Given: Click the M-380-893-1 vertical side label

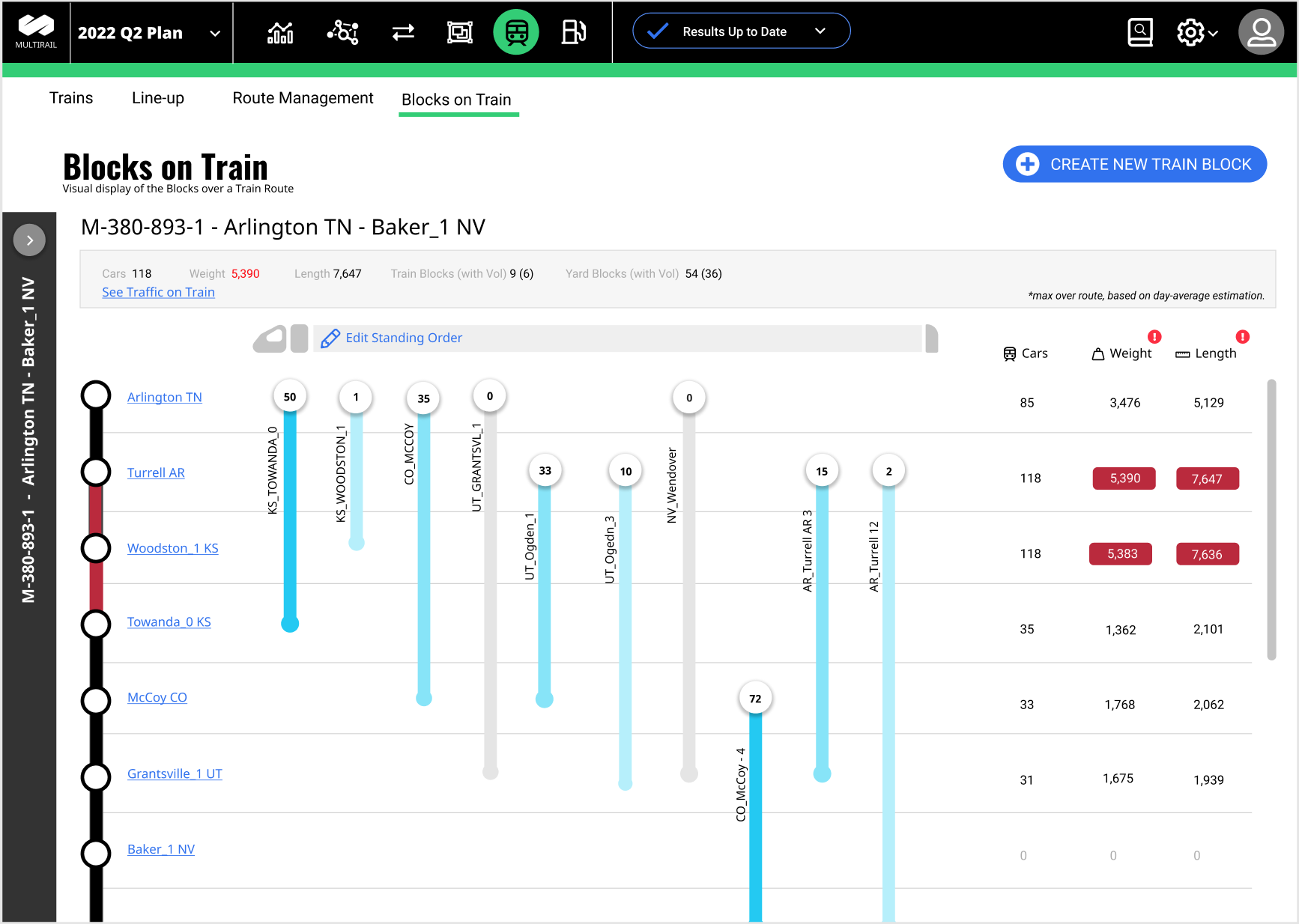Looking at the screenshot, I should [x=28, y=440].
